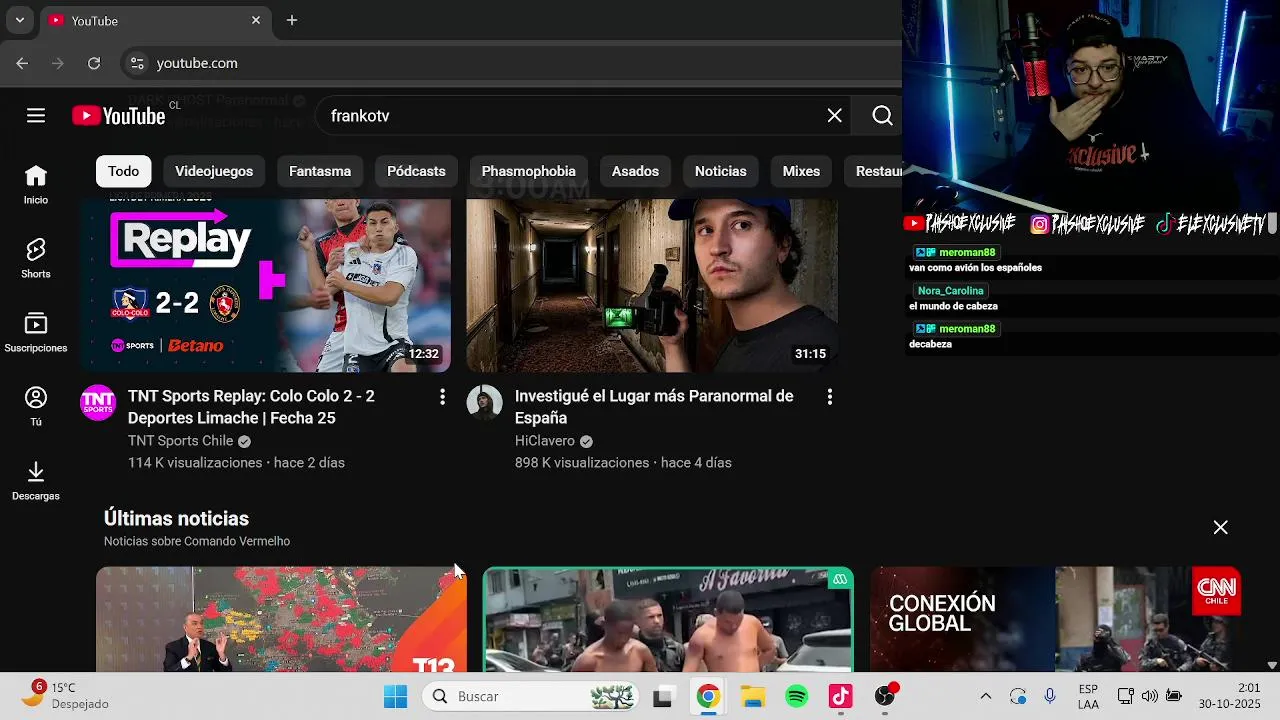Visit the TNT Sports Chile channel name
This screenshot has width=1280, height=720.
(x=180, y=441)
